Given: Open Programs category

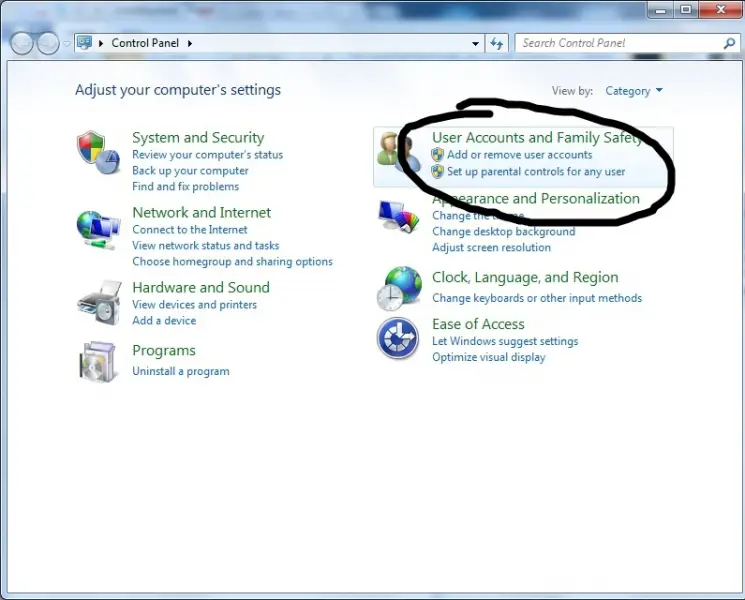Looking at the screenshot, I should coord(164,350).
